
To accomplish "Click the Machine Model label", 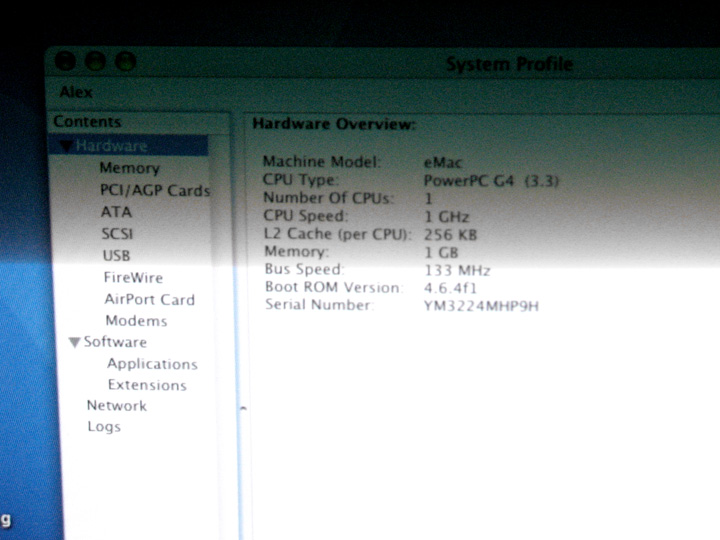I will pyautogui.click(x=322, y=162).
